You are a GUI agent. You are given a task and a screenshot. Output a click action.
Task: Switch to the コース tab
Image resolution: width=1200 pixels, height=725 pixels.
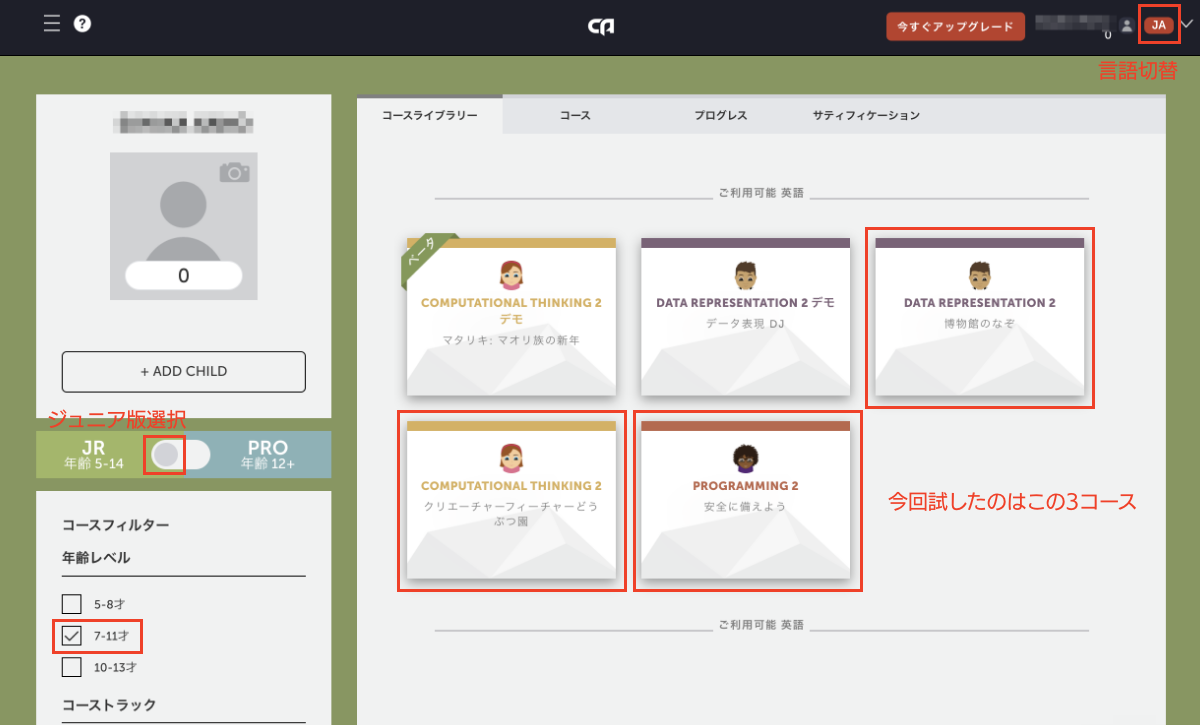(575, 115)
